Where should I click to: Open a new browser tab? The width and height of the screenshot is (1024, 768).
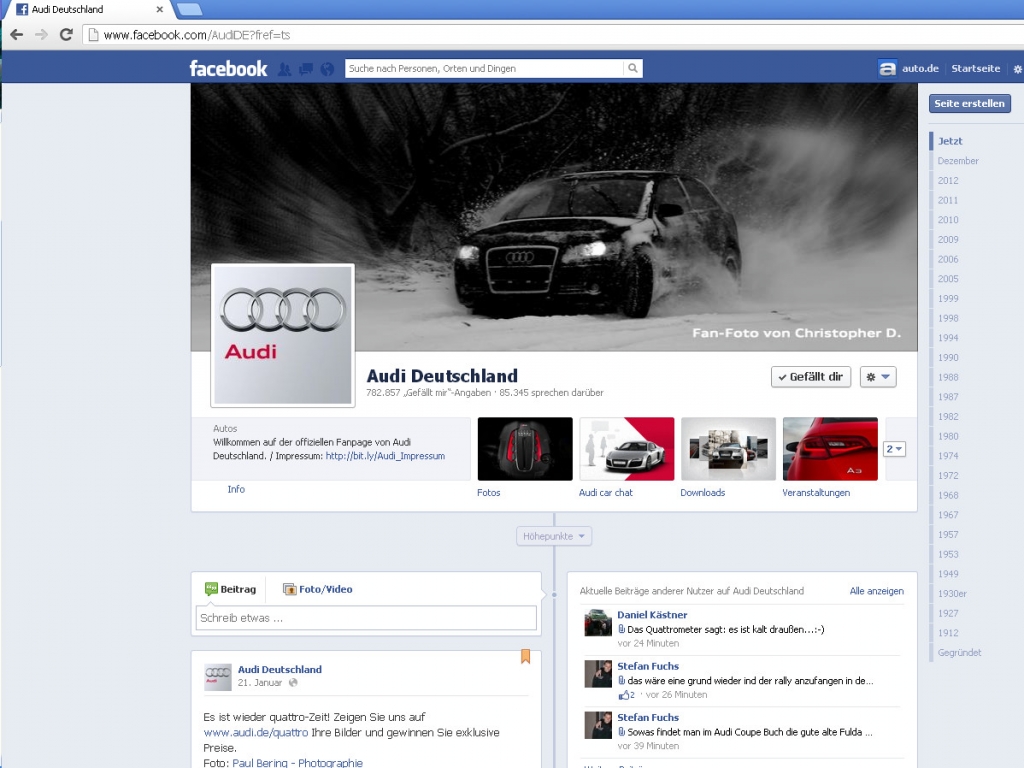point(189,9)
